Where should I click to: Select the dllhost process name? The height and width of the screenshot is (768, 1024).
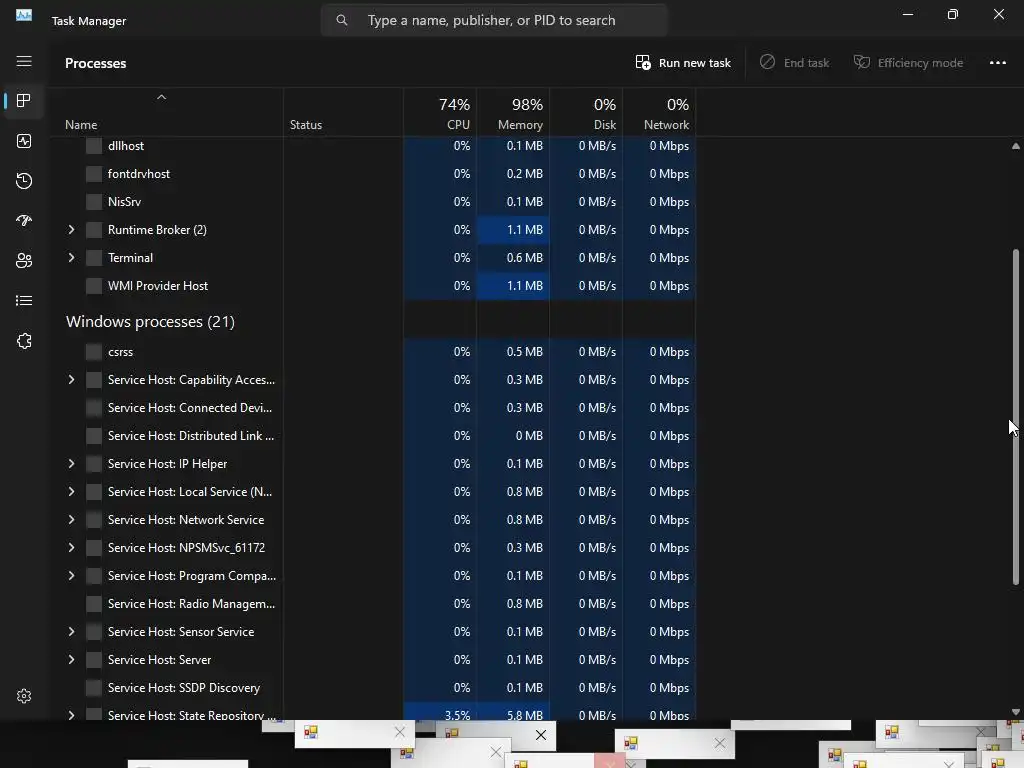click(126, 146)
